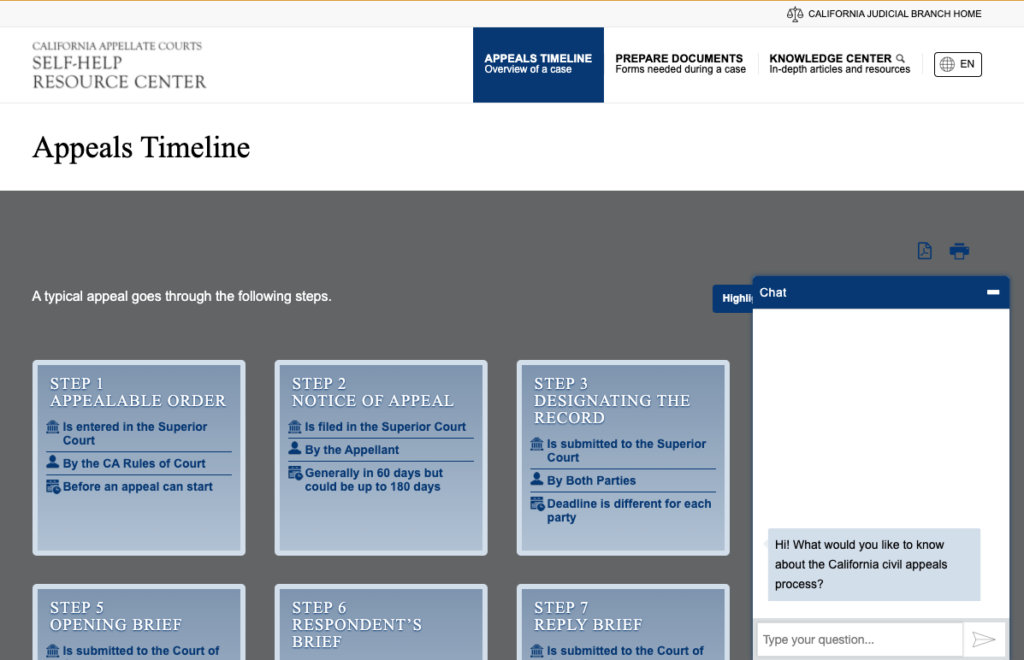Click the 'Appeals Timeline' page heading
The height and width of the screenshot is (660, 1024).
[x=141, y=148]
